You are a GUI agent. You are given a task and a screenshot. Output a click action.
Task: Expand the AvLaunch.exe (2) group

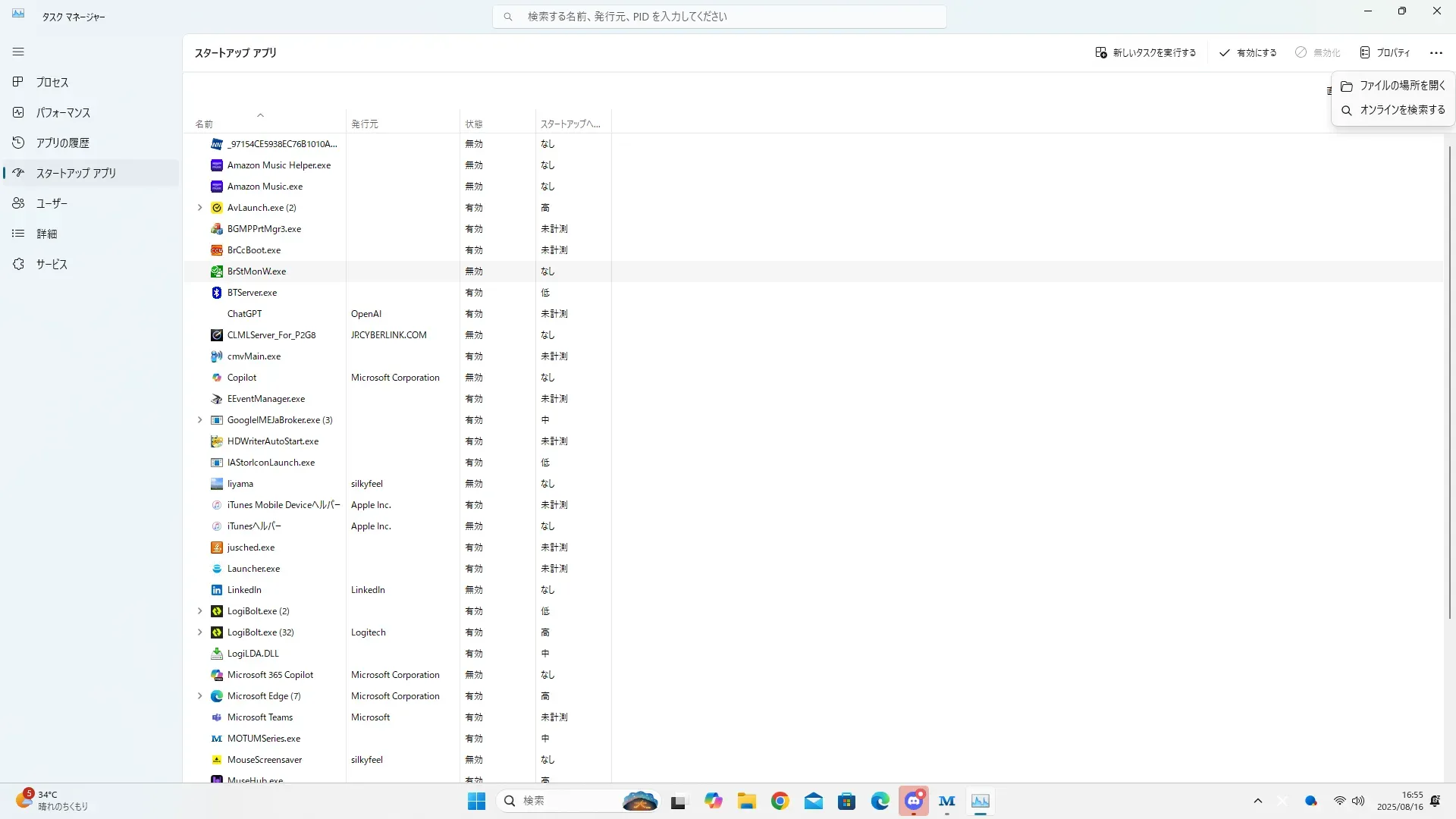200,208
